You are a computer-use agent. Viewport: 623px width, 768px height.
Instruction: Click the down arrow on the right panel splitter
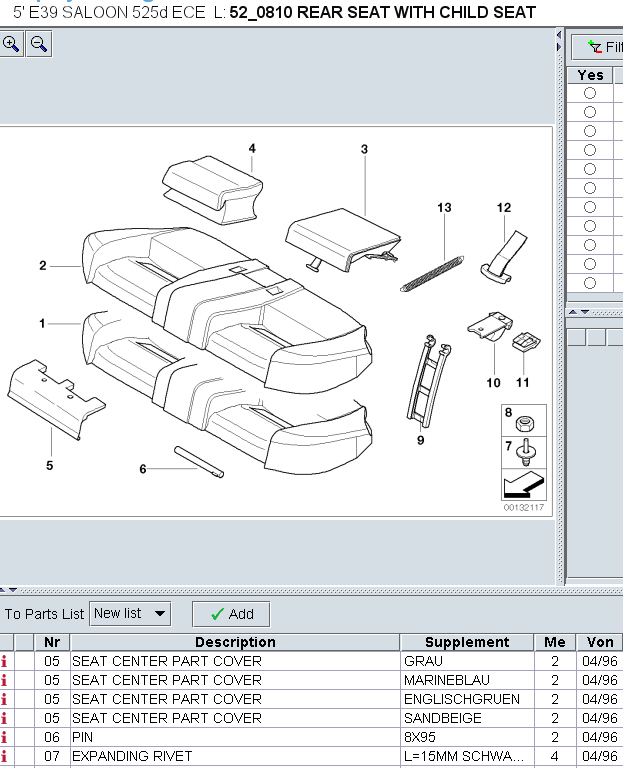585,312
